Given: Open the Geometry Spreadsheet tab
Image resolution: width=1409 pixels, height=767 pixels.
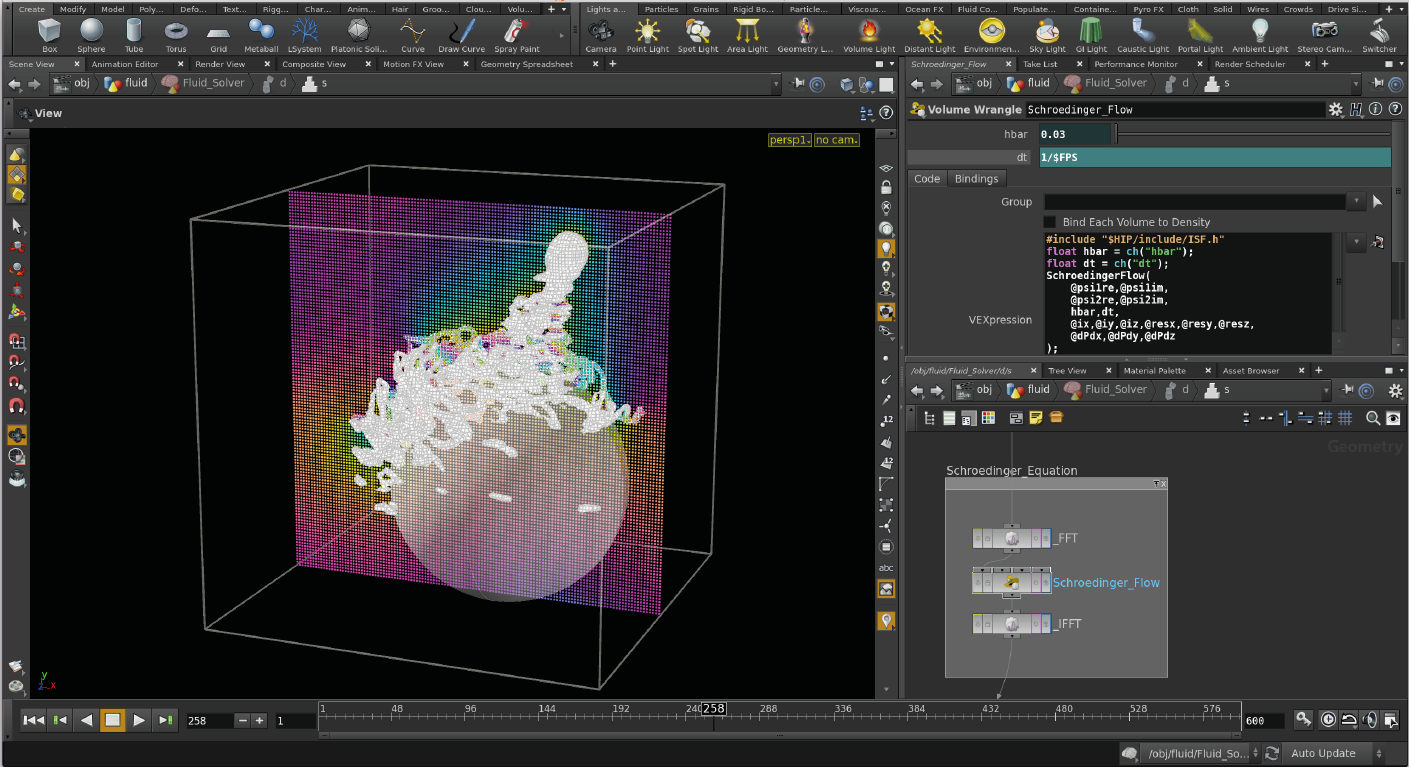Looking at the screenshot, I should pyautogui.click(x=527, y=64).
